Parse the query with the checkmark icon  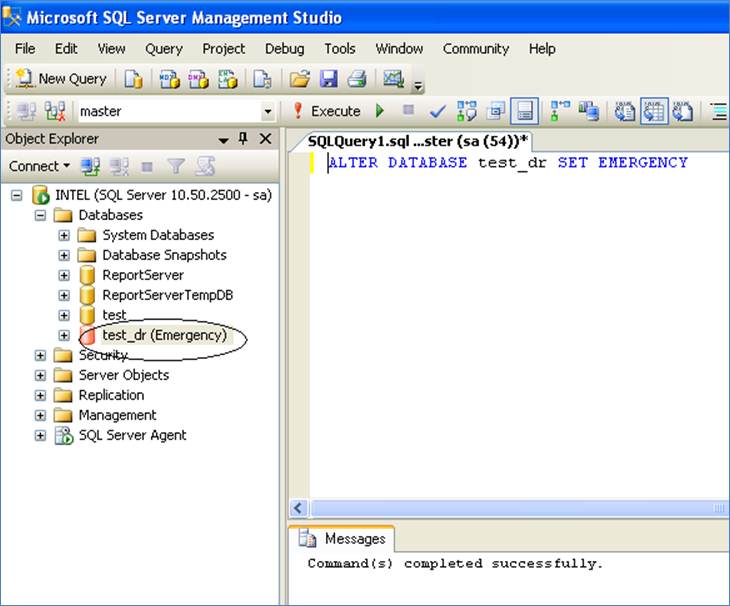437,112
